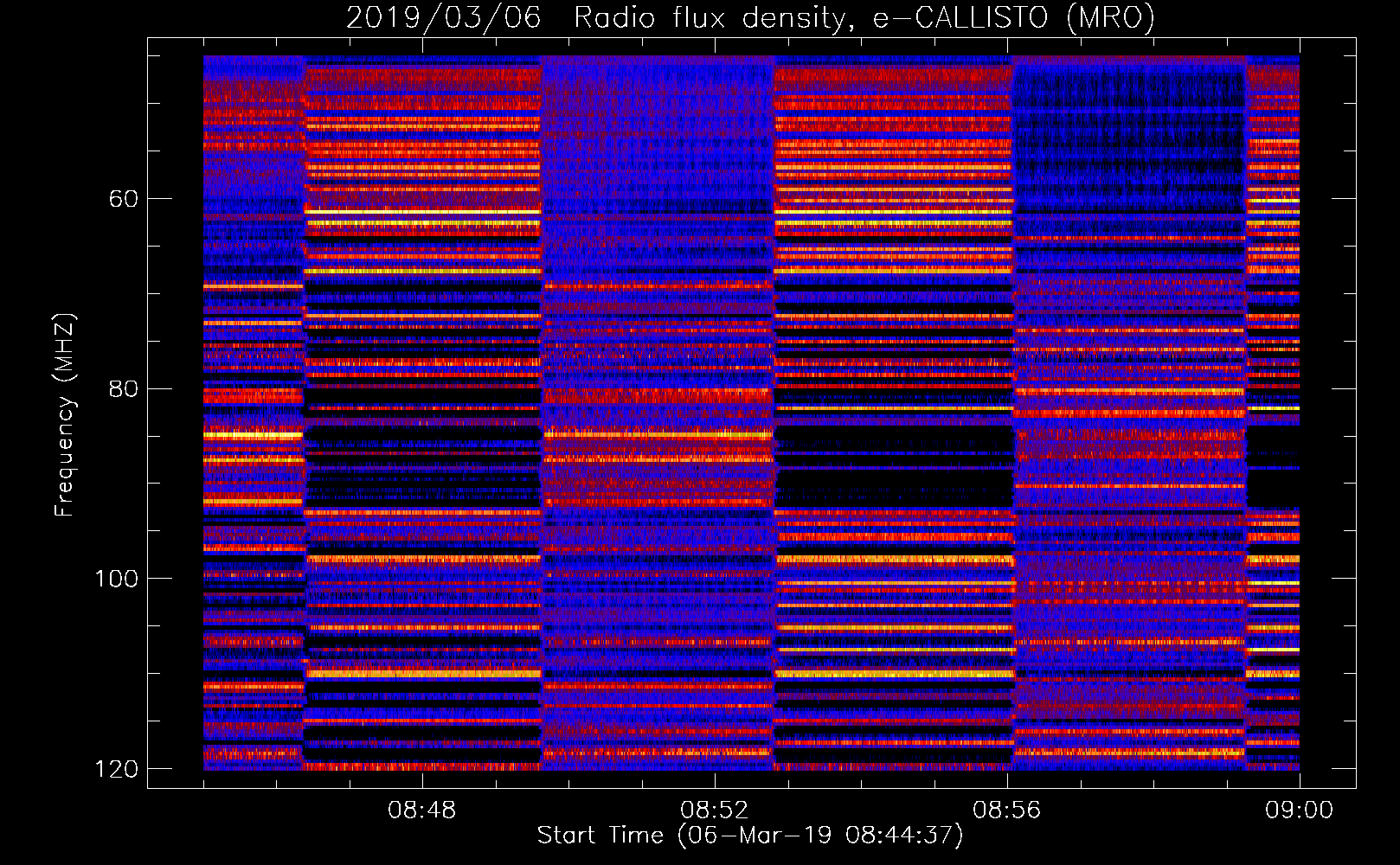Image resolution: width=1400 pixels, height=865 pixels.
Task: Click the 120 frequency tick label
Action: (117, 769)
